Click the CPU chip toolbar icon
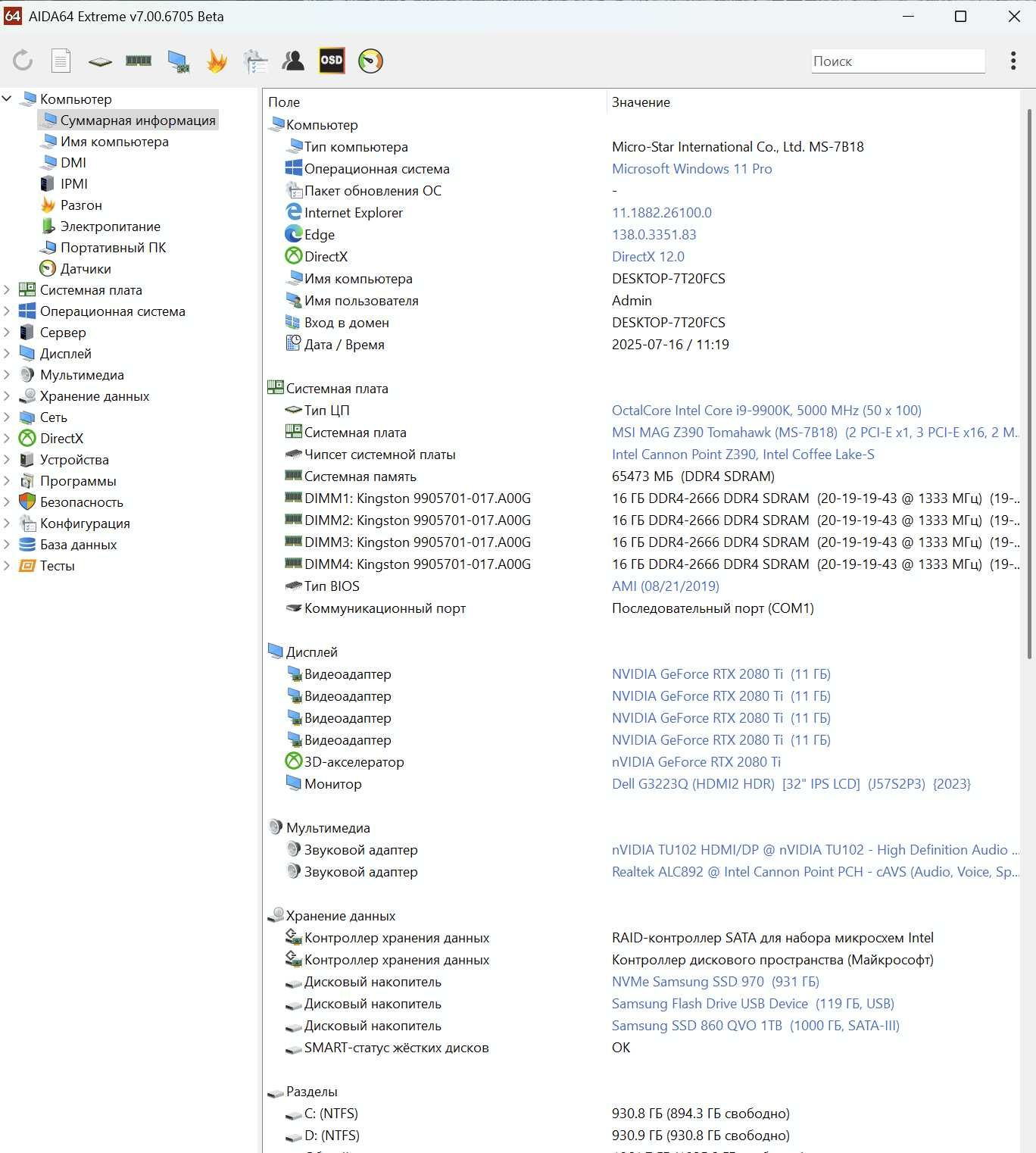The height and width of the screenshot is (1153, 1036). click(99, 61)
